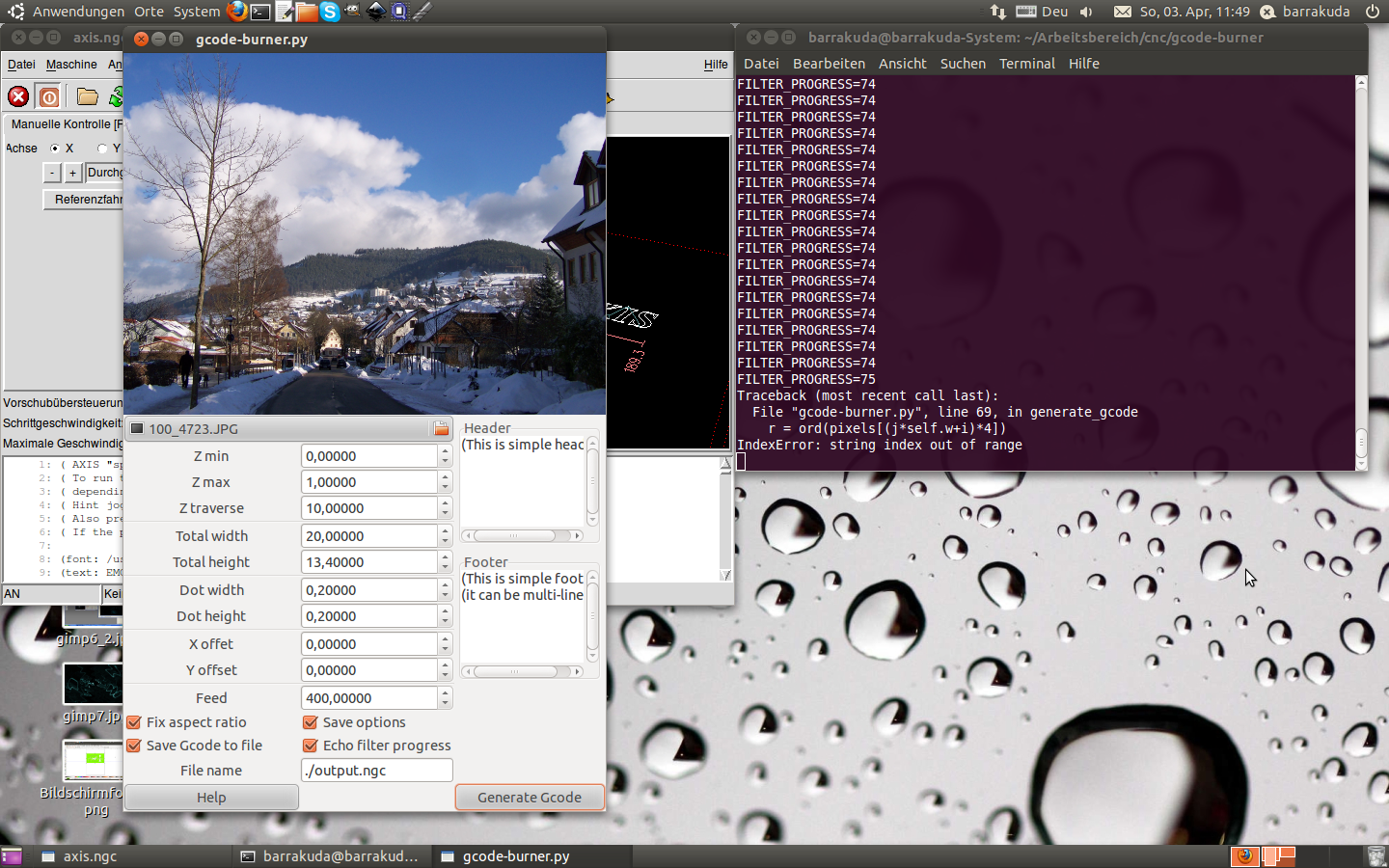Toggle the Save Gcode to file checkbox

134,746
